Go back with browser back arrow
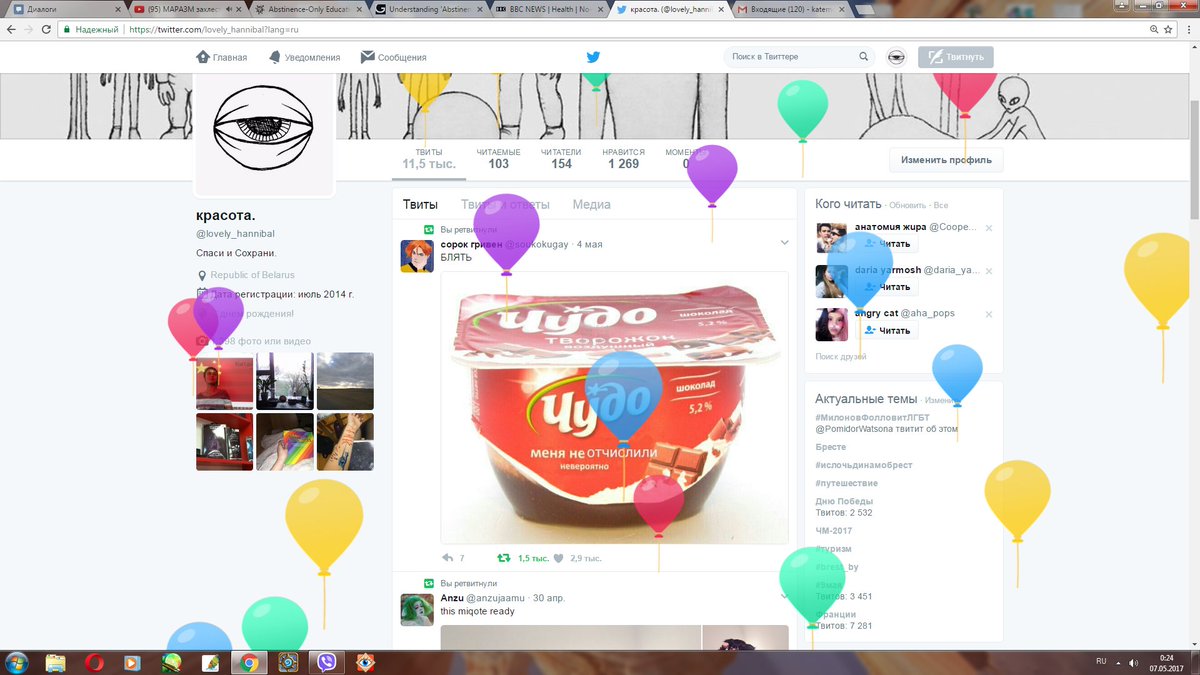 point(10,30)
